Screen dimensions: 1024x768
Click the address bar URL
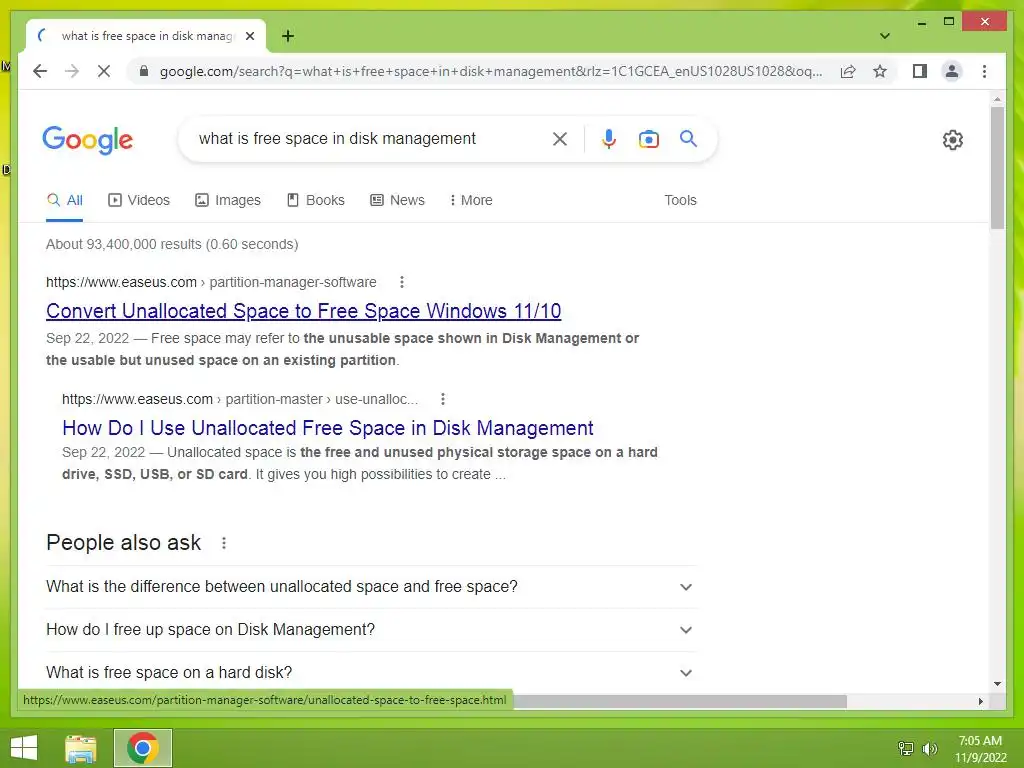point(490,71)
